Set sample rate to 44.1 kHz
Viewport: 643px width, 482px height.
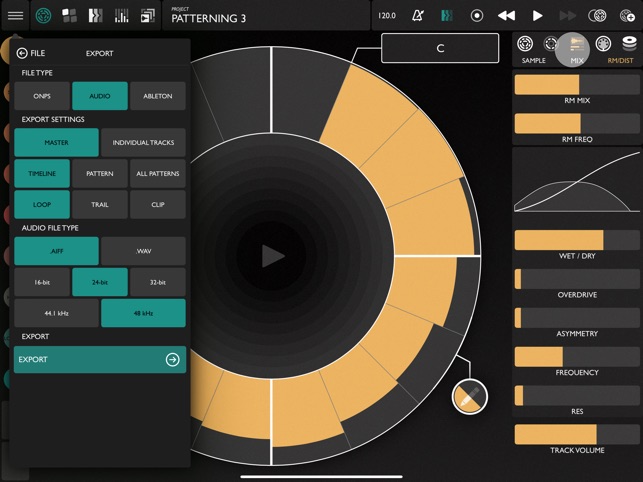[57, 313]
